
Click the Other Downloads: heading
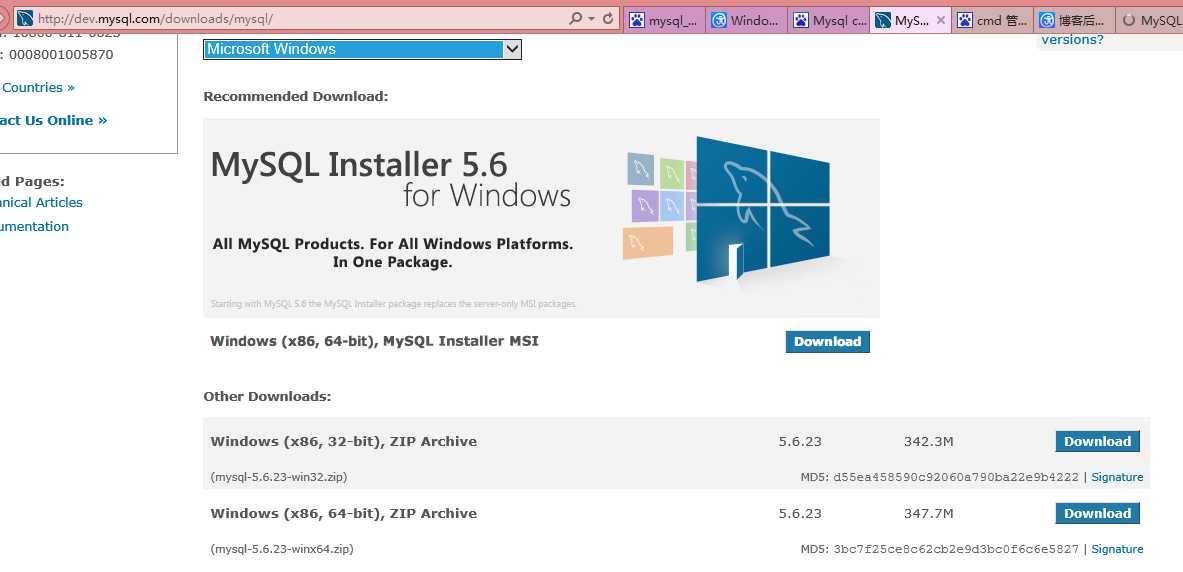tap(267, 396)
